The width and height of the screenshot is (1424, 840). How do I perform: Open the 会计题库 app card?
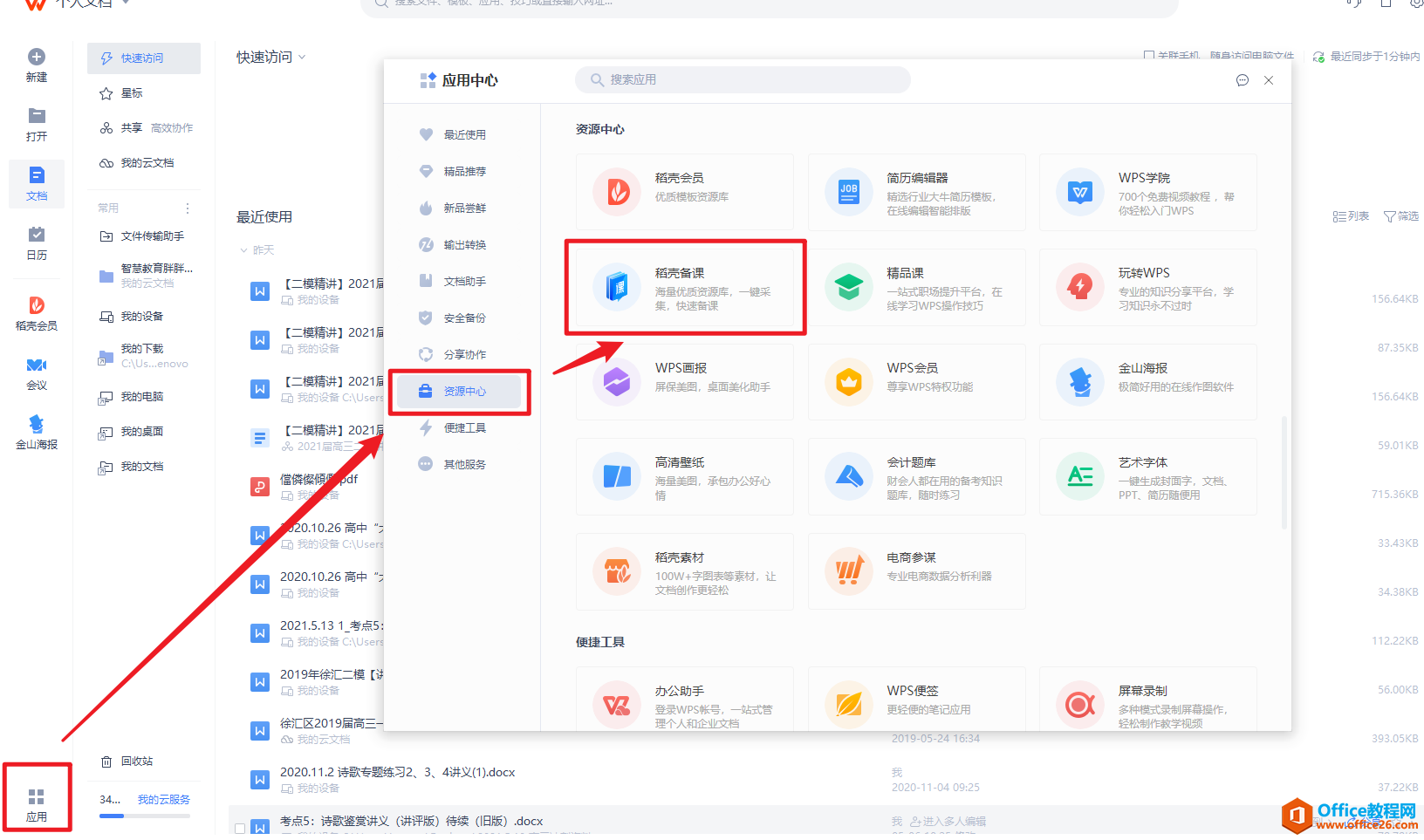tap(917, 477)
